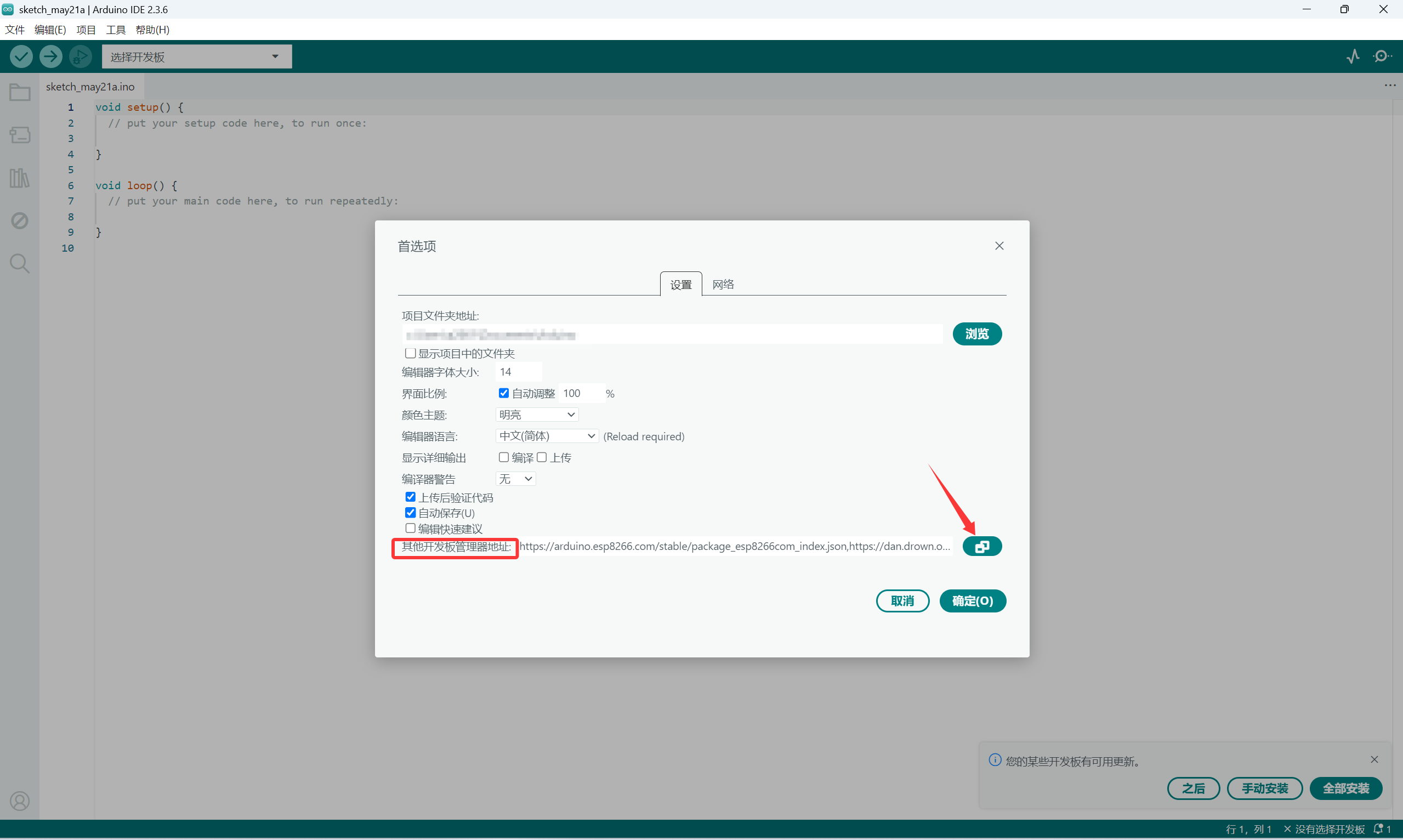
Task: Expand the 颜色主题 theme dropdown
Action: [537, 415]
